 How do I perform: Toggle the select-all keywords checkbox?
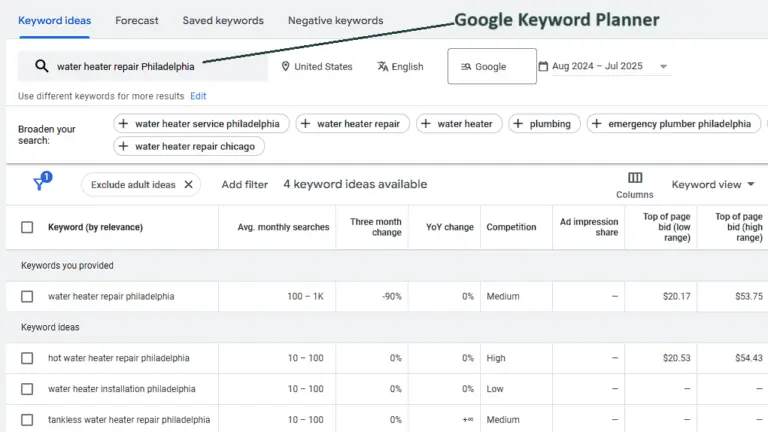pos(27,227)
